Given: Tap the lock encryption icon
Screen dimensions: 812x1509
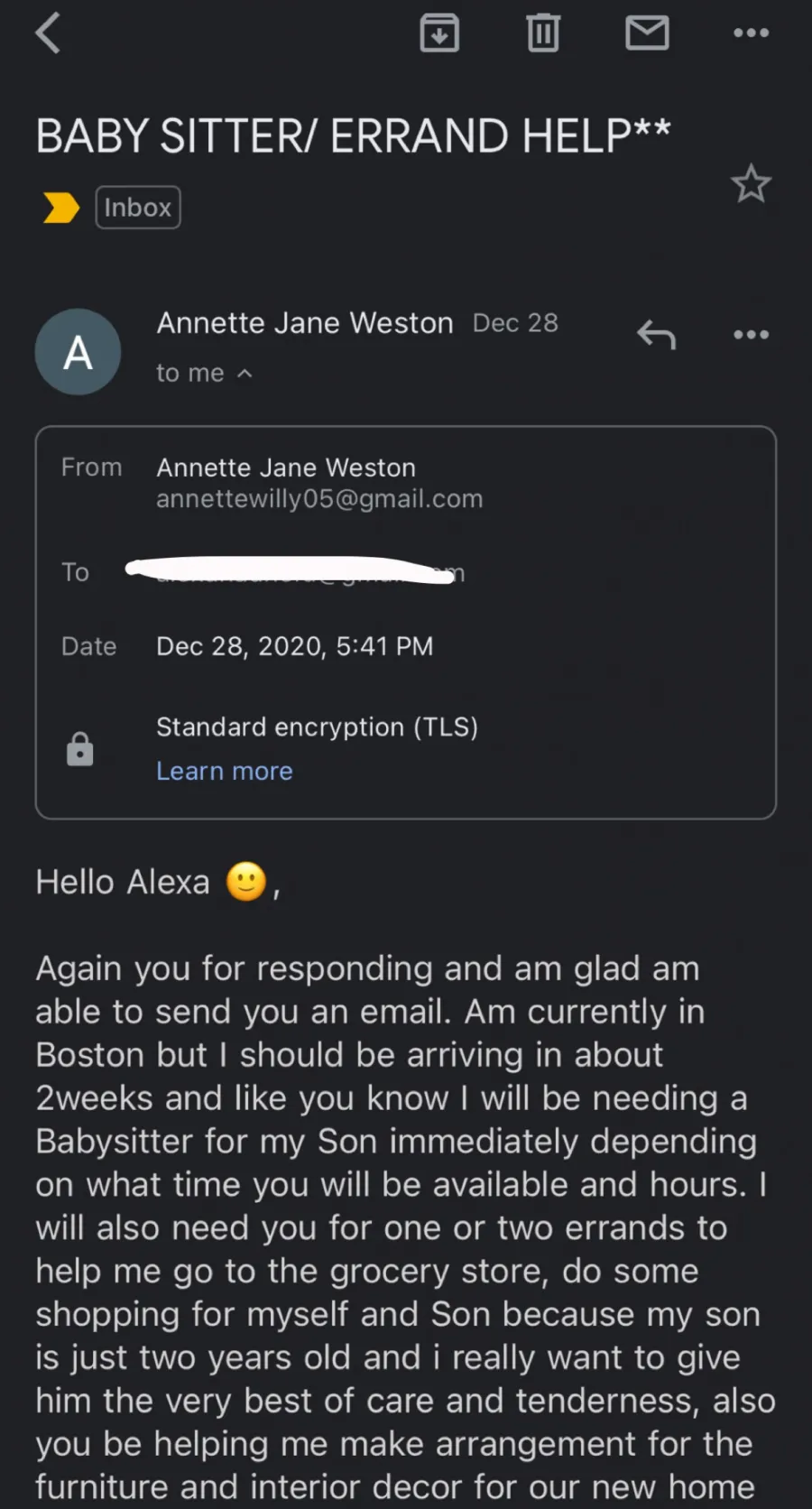Looking at the screenshot, I should [80, 749].
